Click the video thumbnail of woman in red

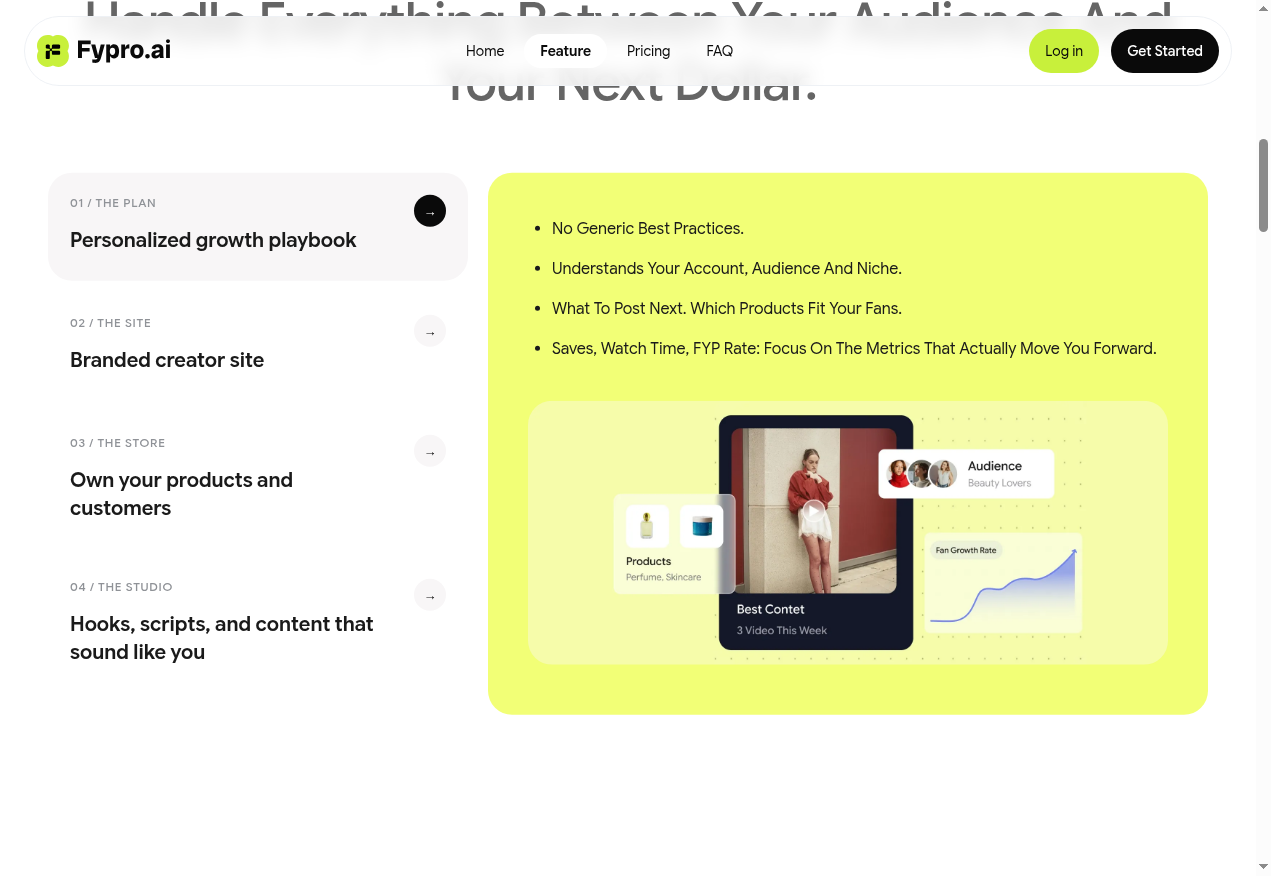[814, 510]
